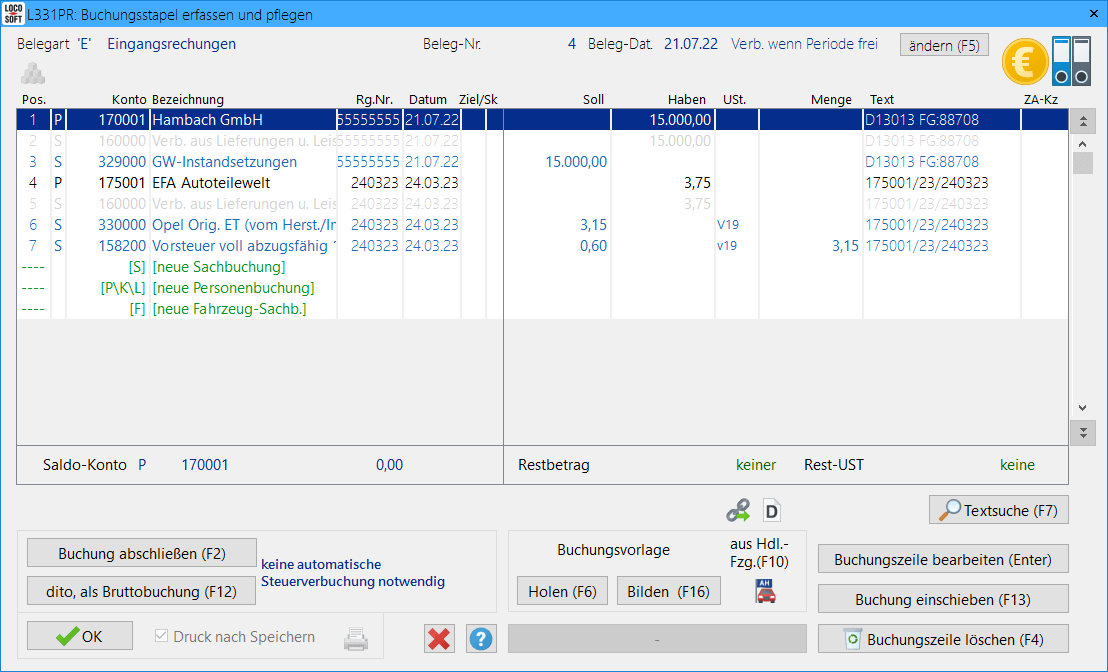Toggle 'Druck nach Speichern' checkbox
The width and height of the screenshot is (1108, 672).
[162, 637]
